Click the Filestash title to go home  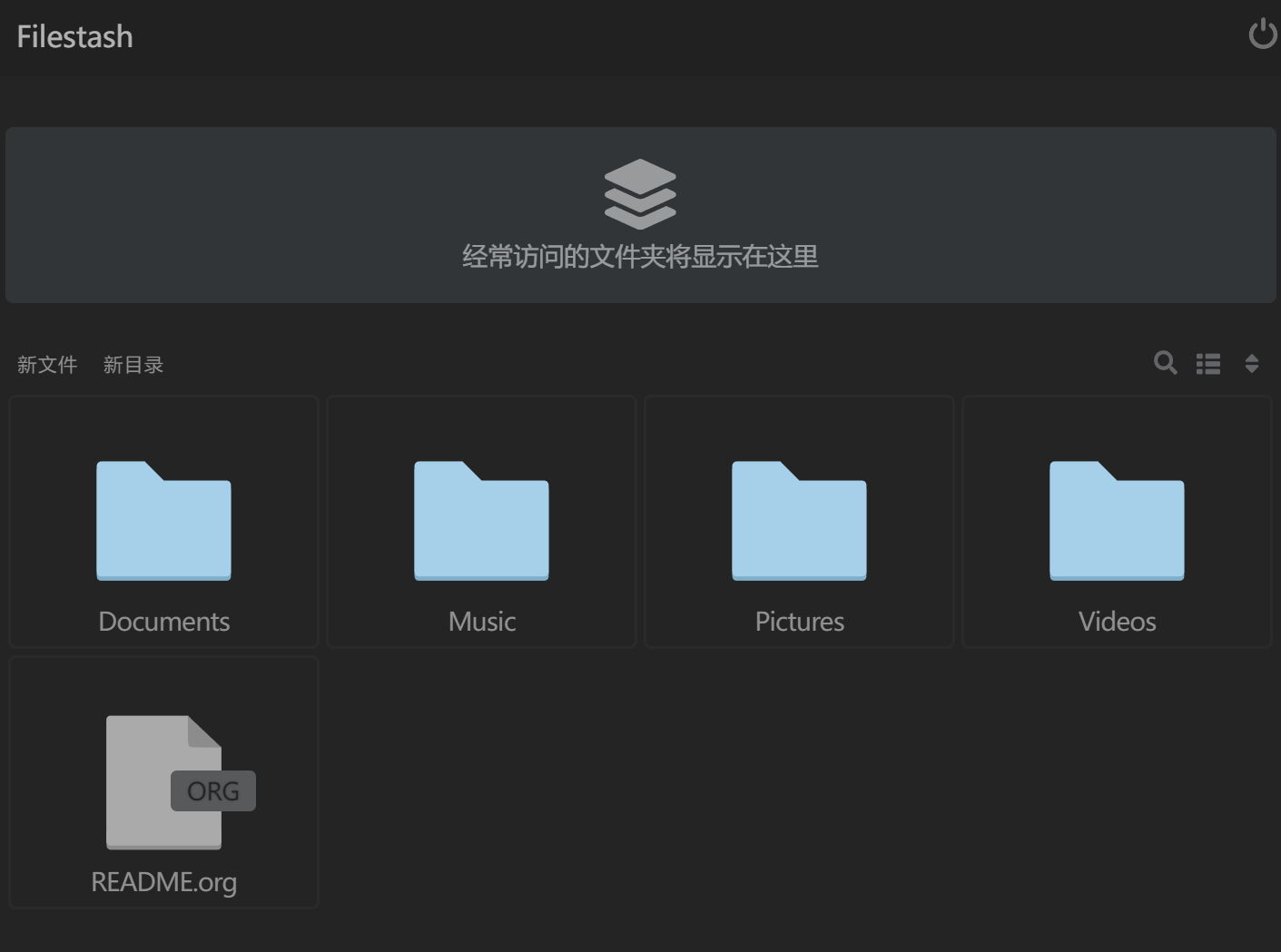click(x=74, y=36)
